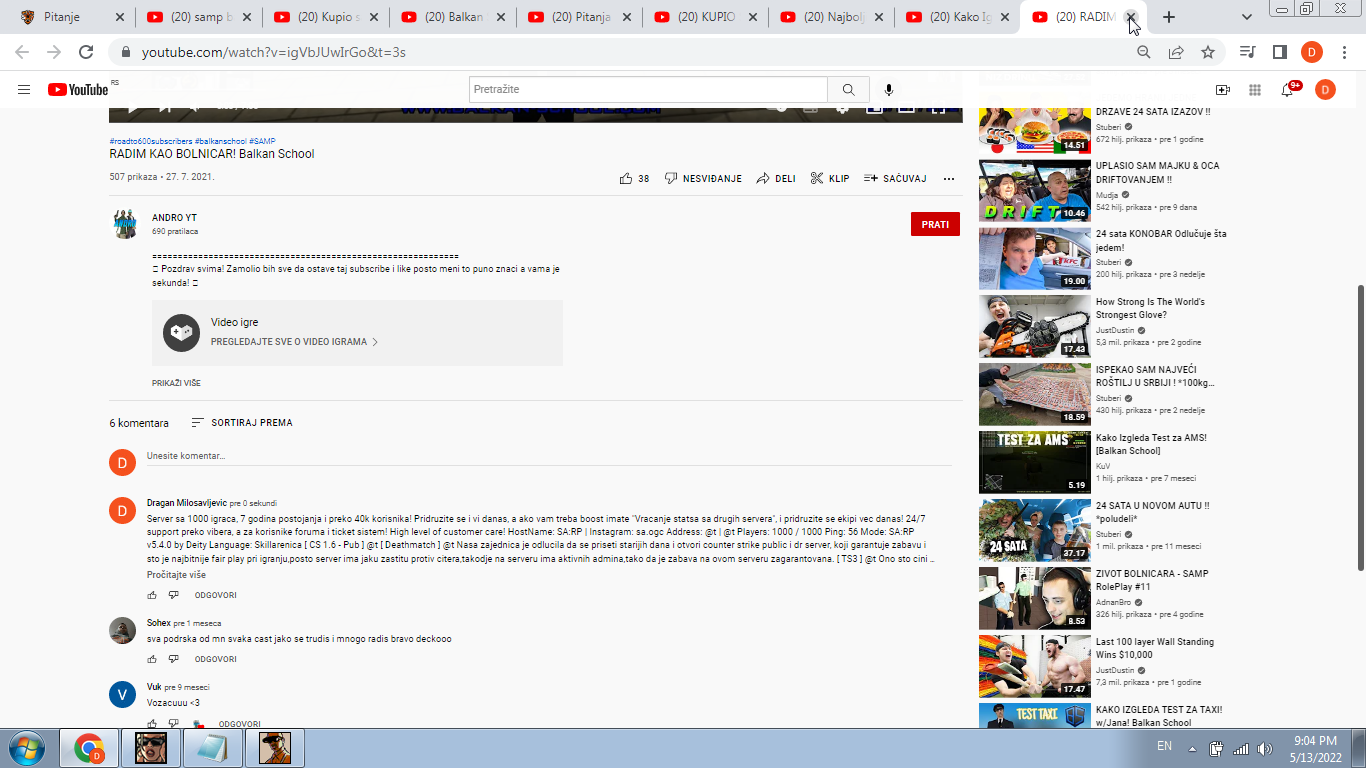Open volume control in system tray

pyautogui.click(x=1265, y=748)
